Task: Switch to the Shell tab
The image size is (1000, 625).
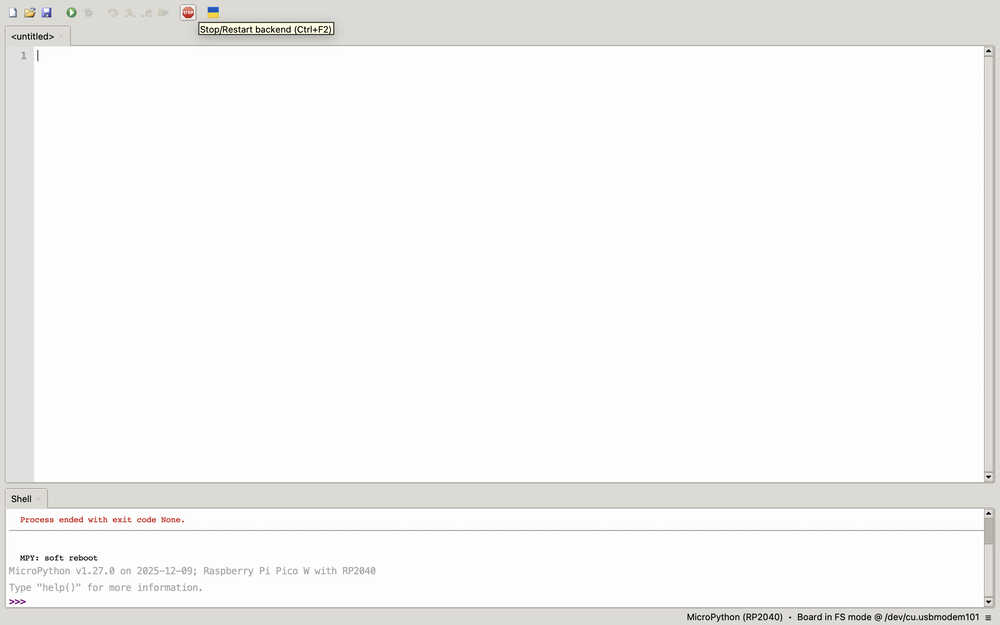Action: (21, 498)
